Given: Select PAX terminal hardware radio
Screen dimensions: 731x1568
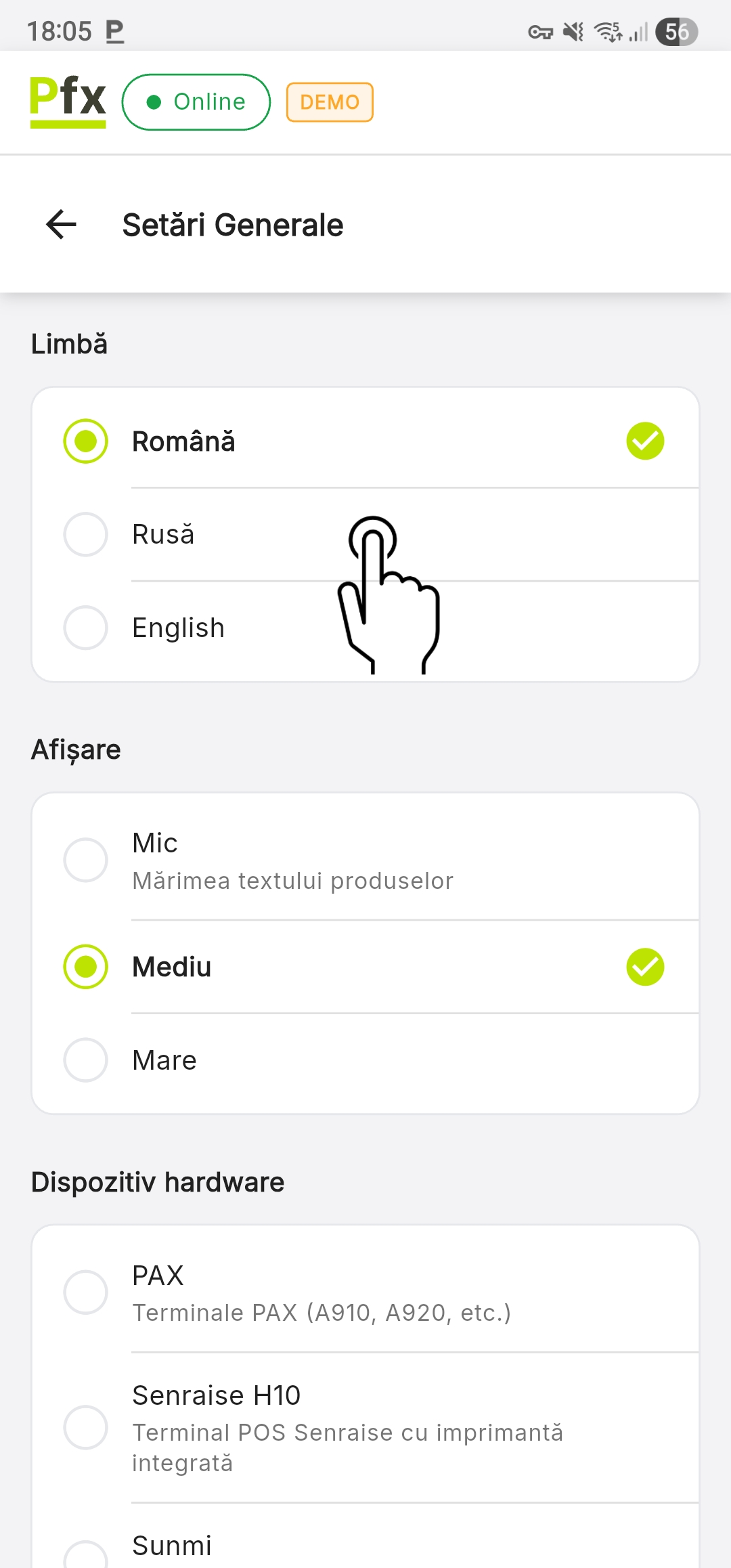Looking at the screenshot, I should tap(86, 1292).
